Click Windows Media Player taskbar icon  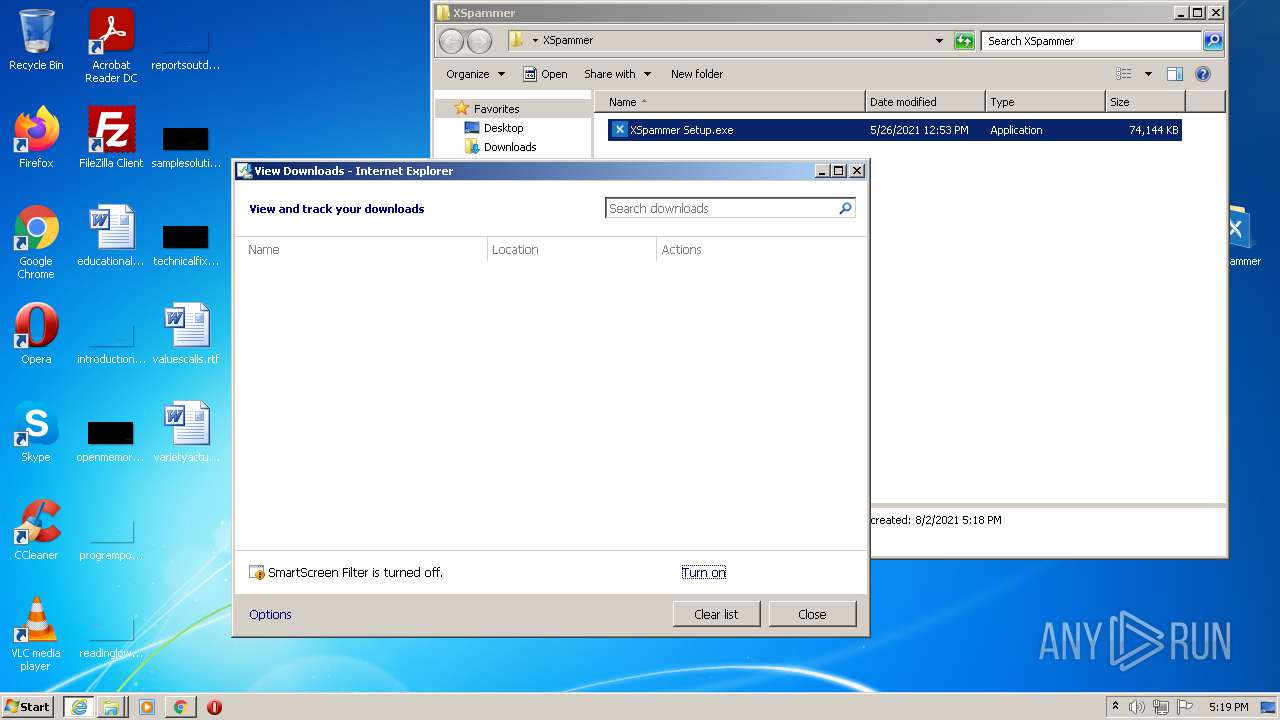(146, 707)
